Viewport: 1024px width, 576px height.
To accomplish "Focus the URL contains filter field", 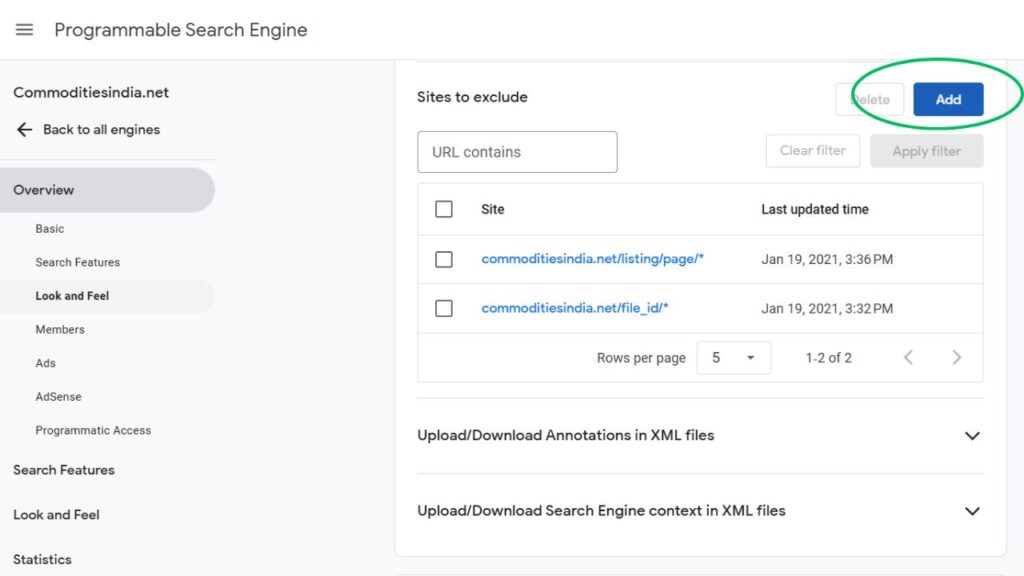I will [x=517, y=152].
